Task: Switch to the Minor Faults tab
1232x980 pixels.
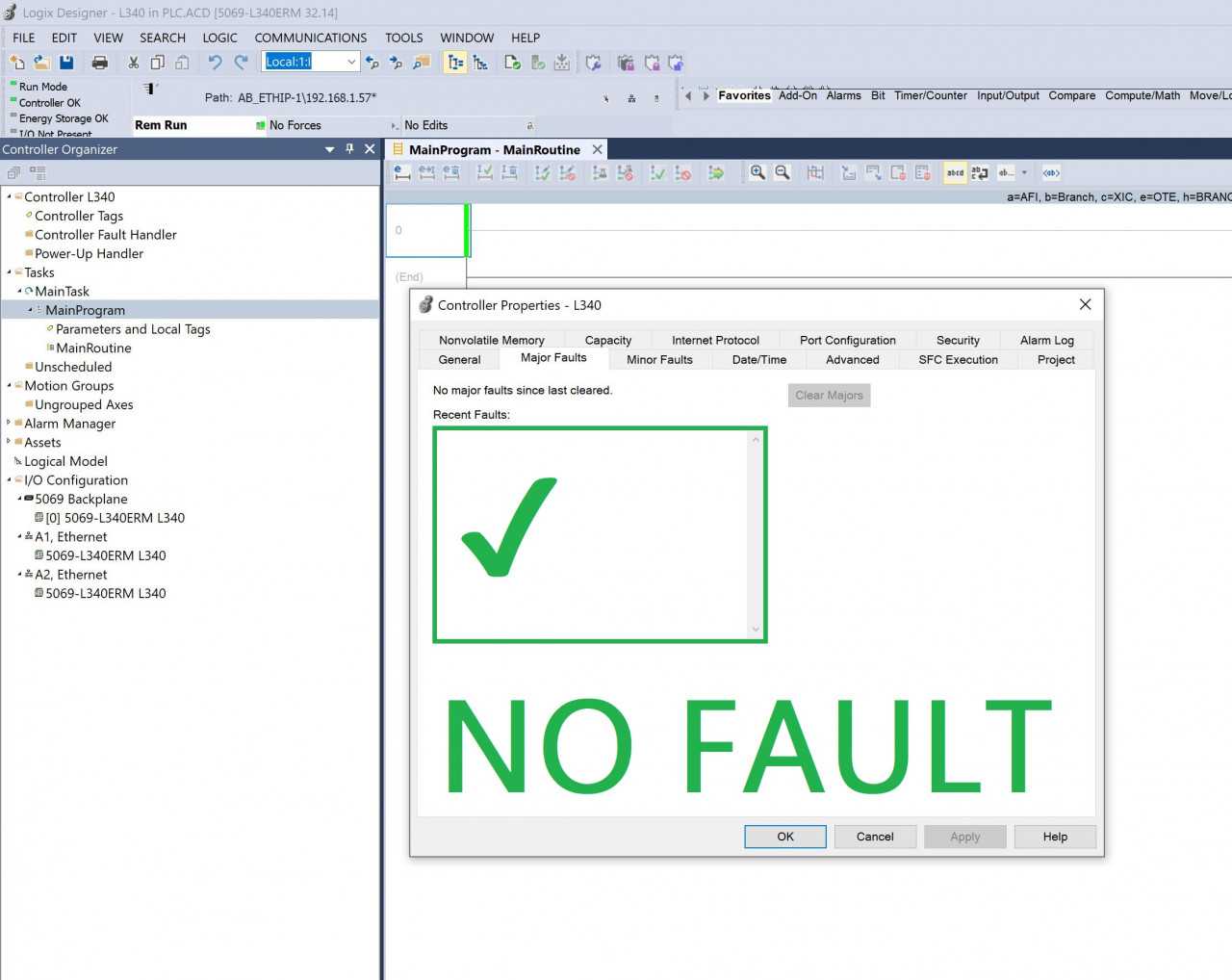Action: tap(659, 359)
